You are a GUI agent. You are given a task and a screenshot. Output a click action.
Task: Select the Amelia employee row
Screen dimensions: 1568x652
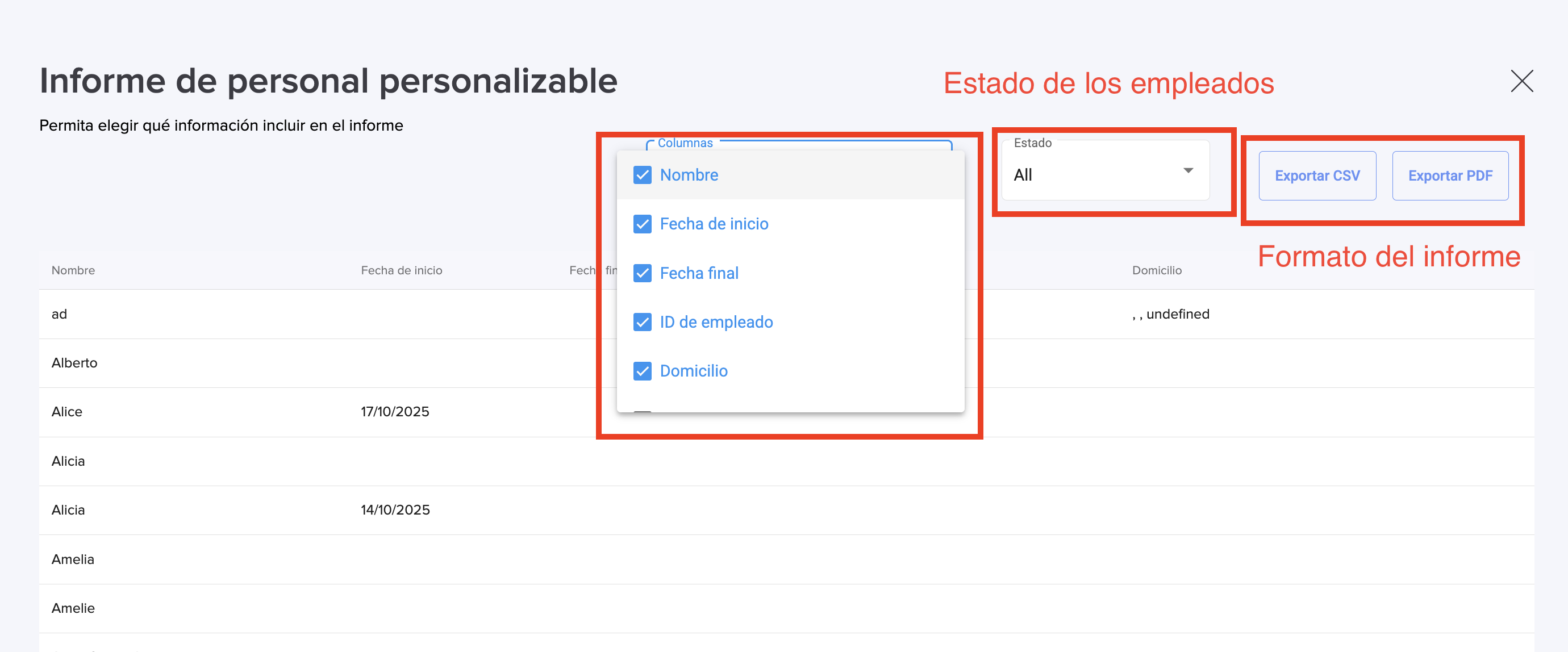tap(73, 559)
